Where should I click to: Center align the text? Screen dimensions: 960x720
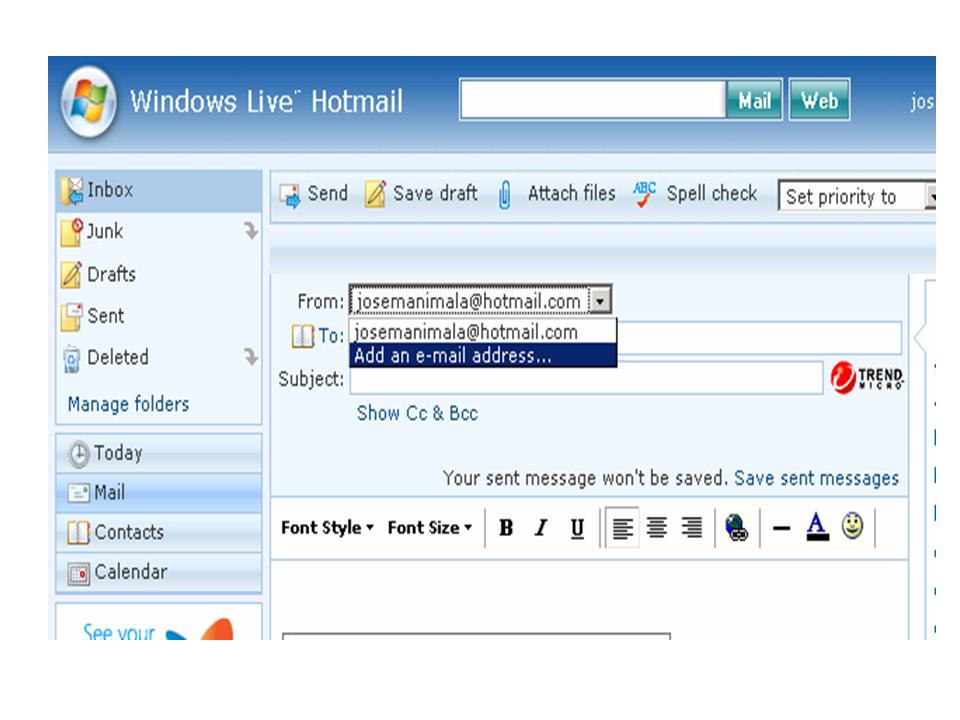point(657,528)
